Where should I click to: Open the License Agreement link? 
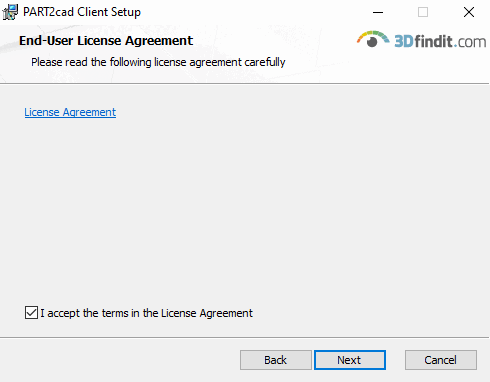[x=70, y=112]
